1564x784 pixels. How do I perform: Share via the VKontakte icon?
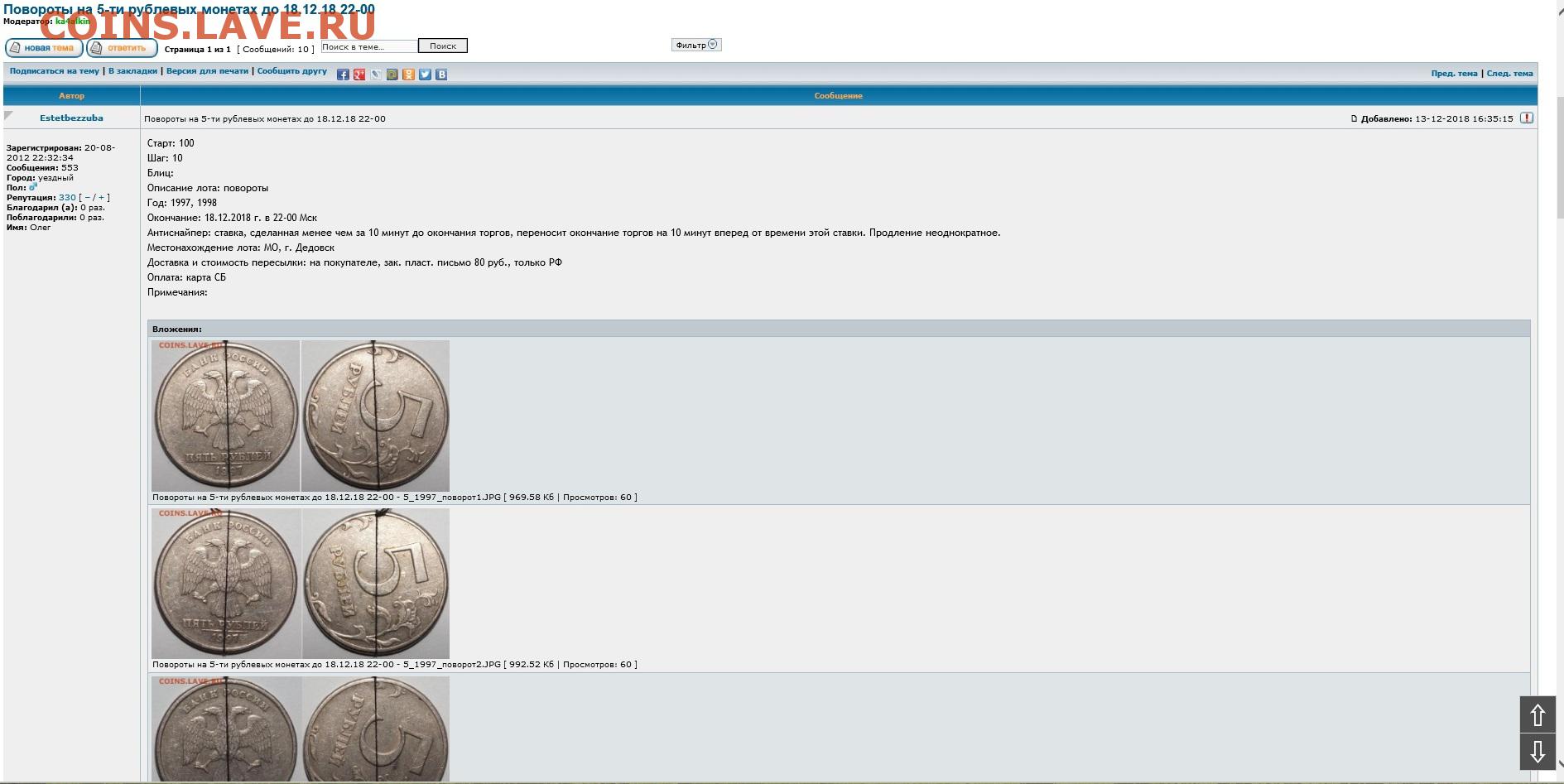tap(441, 75)
